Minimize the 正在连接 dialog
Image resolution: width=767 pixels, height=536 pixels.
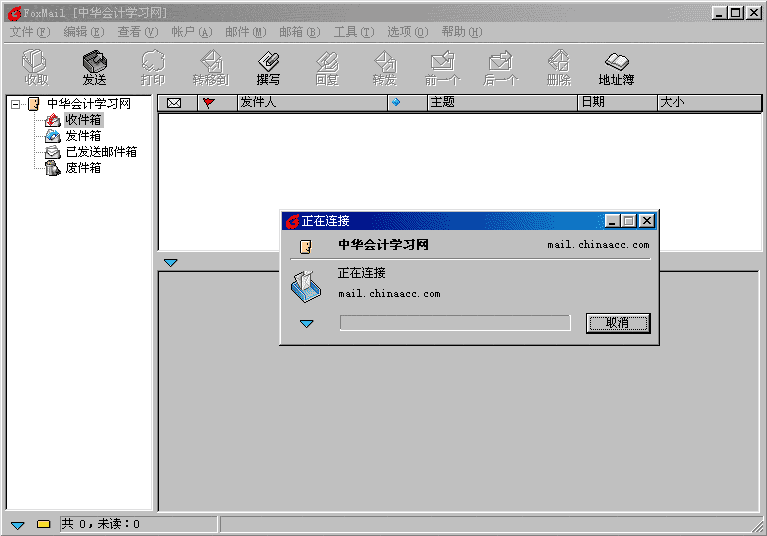[x=612, y=221]
